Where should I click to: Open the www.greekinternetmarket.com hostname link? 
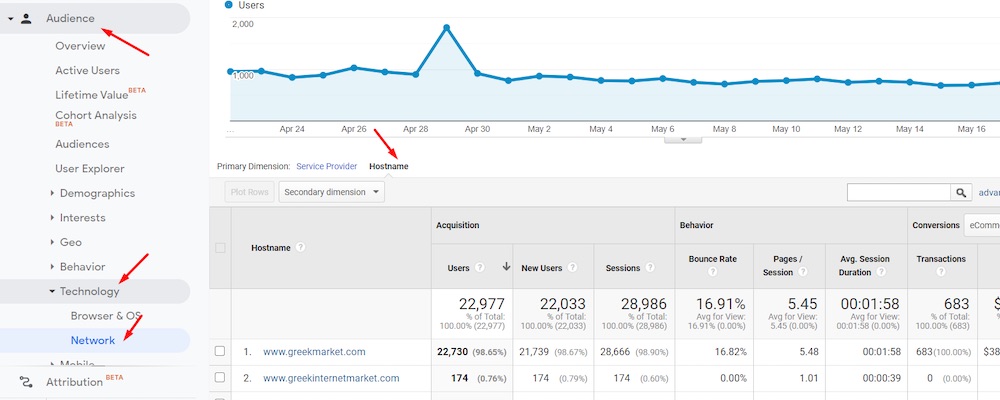pos(331,378)
